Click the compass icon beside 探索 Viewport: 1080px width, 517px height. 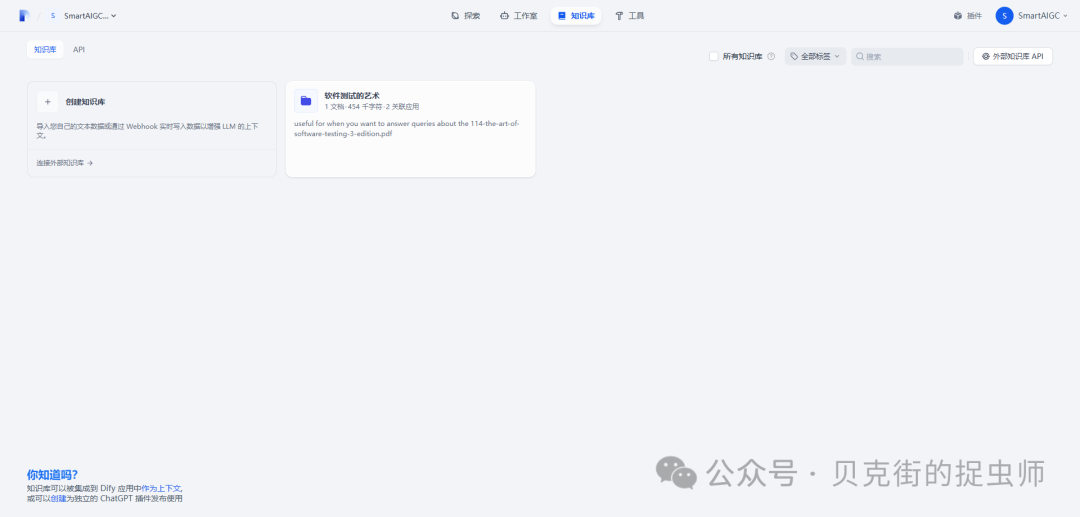tap(455, 15)
